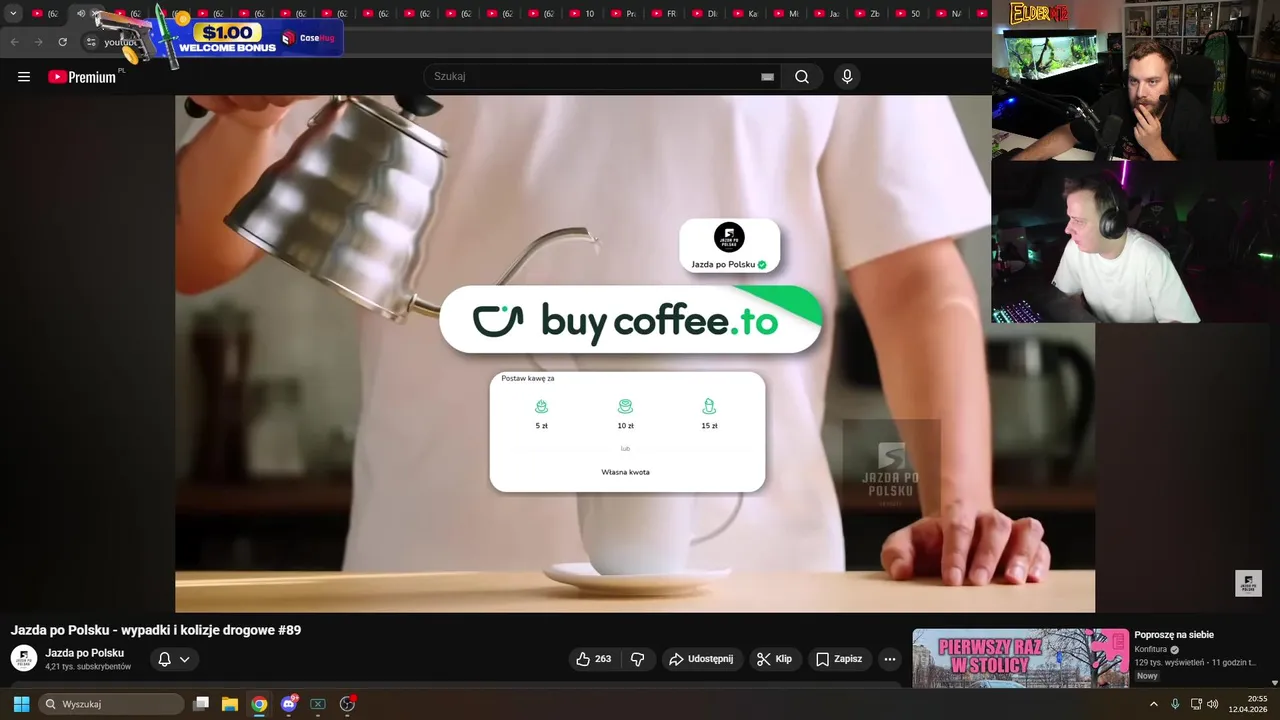This screenshot has height=720, width=1280.
Task: Close the active YouTube tab
Action: point(96,14)
